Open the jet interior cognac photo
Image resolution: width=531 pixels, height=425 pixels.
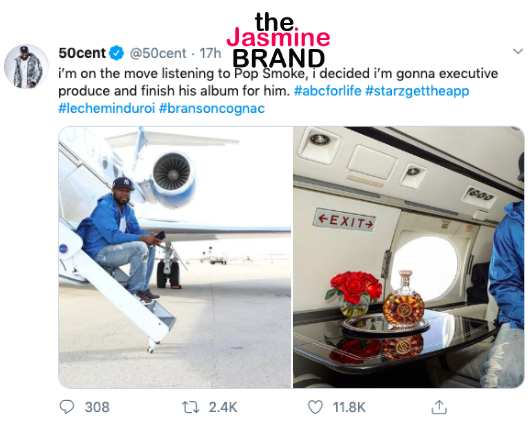[x=409, y=257]
